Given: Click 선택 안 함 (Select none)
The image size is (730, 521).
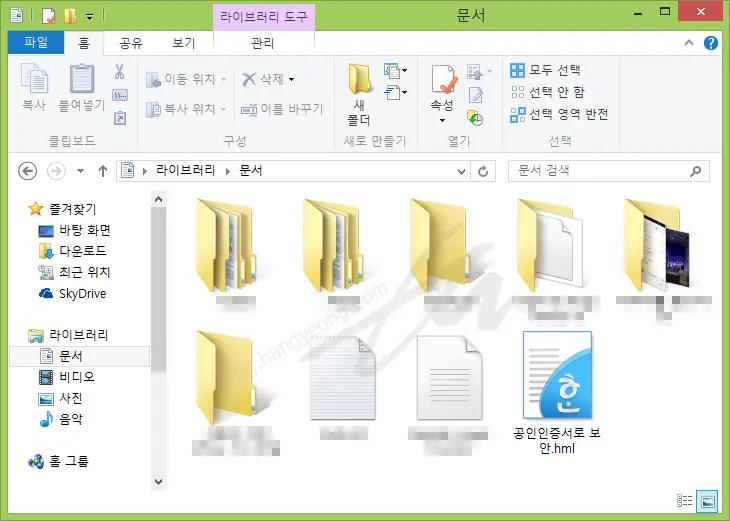Looking at the screenshot, I should point(548,92).
